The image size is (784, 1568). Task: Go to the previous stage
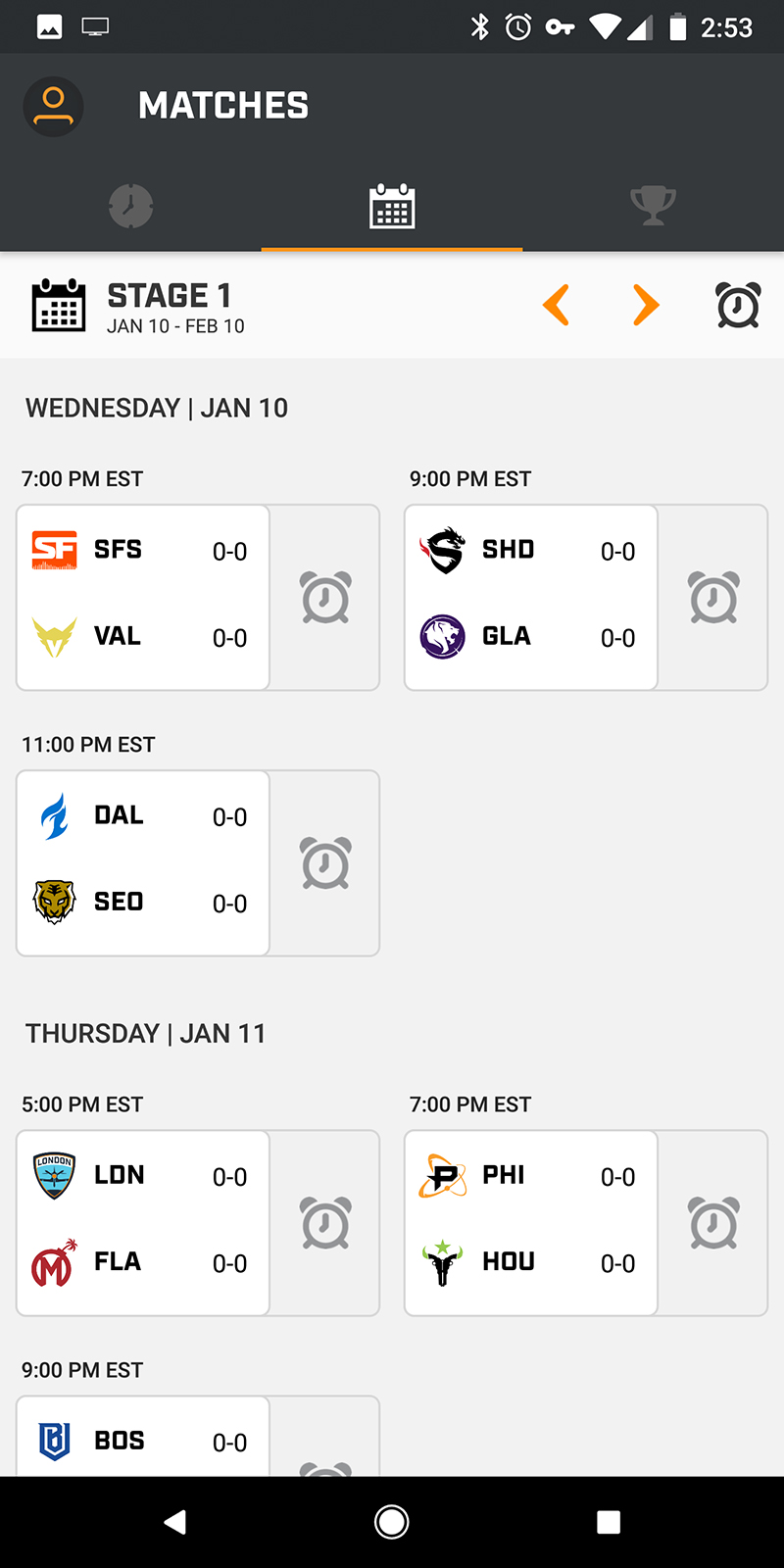(556, 305)
